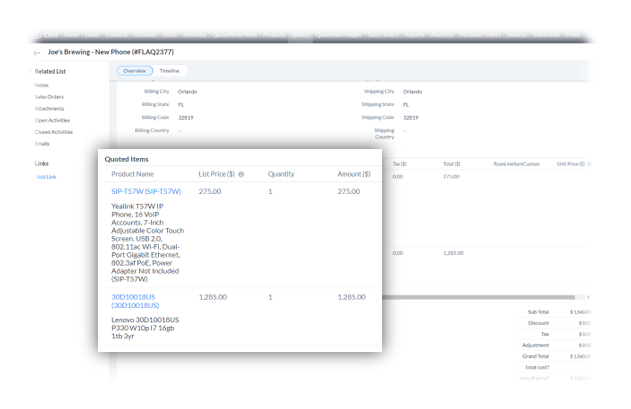Click the back arrow beside the quote title

[x=37, y=53]
